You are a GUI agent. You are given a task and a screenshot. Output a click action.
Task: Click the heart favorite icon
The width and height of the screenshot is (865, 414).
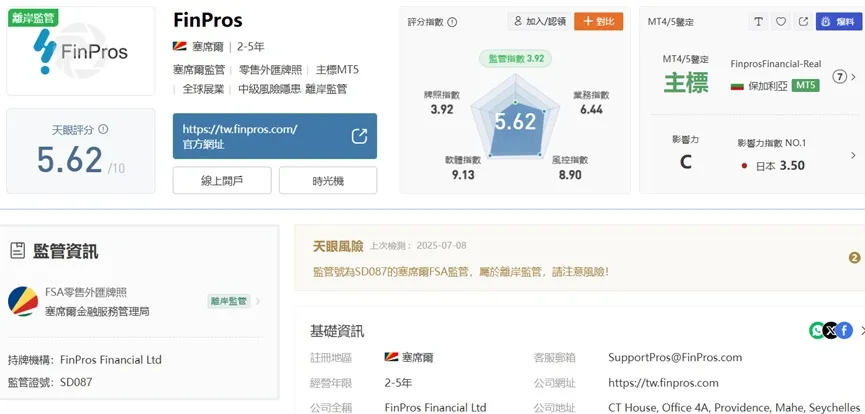click(x=781, y=22)
